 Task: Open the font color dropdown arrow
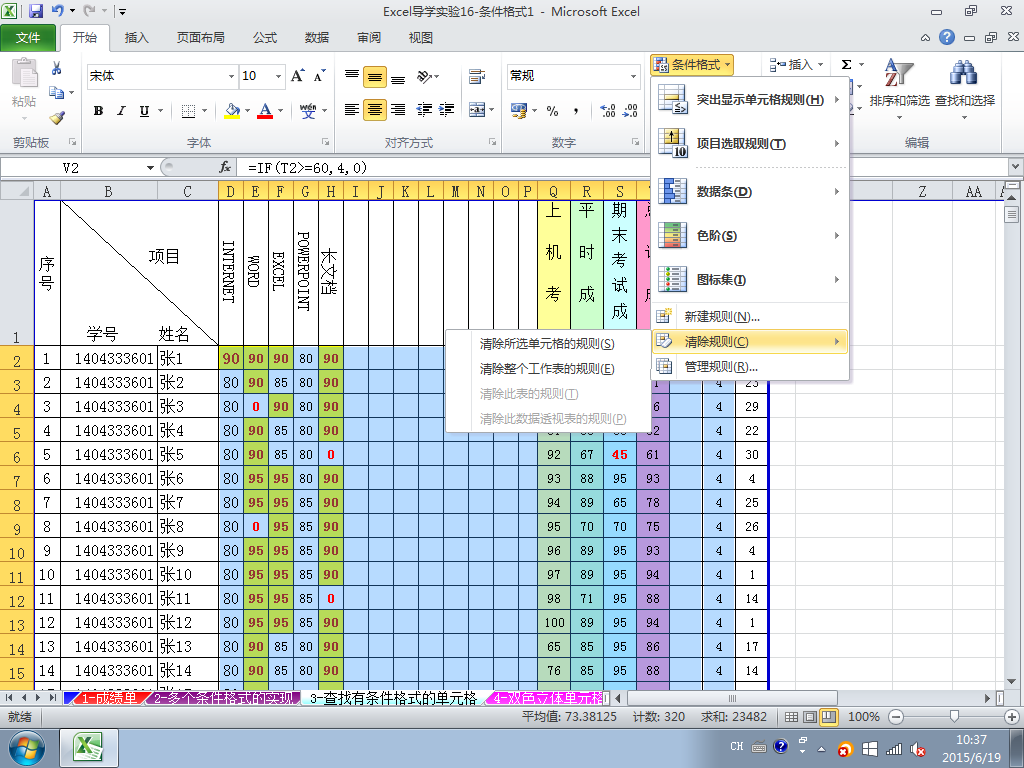[x=281, y=111]
